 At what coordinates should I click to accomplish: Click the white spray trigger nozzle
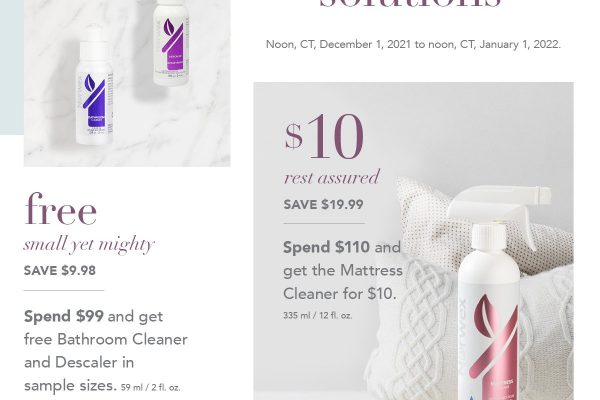coord(501,207)
